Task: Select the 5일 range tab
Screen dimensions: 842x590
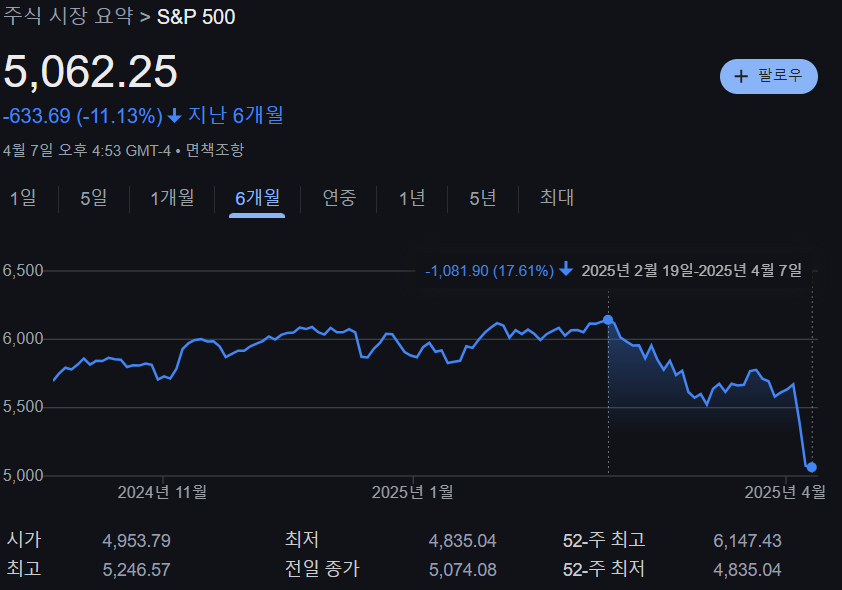Action: point(93,198)
